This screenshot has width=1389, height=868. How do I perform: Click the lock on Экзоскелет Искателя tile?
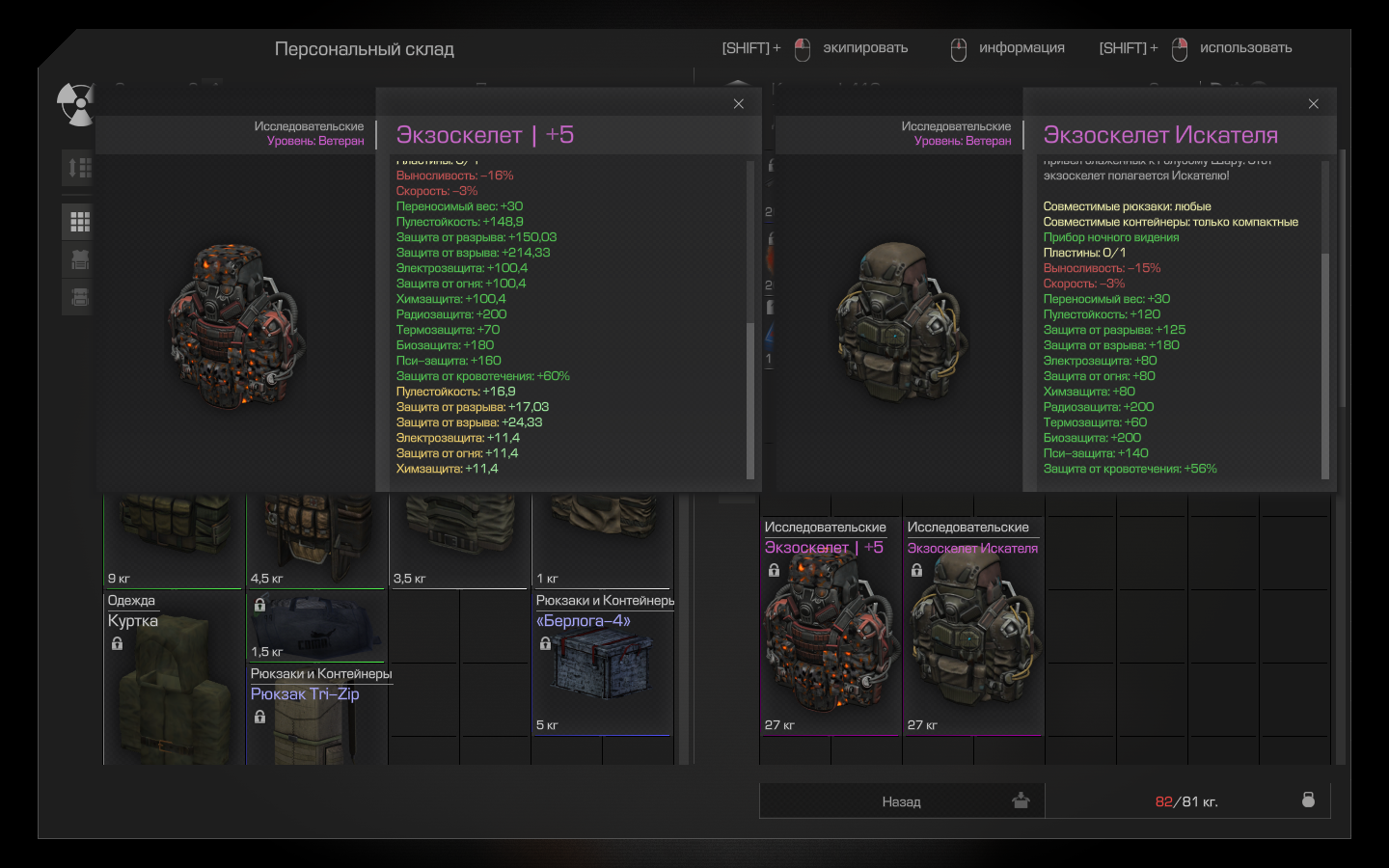pyautogui.click(x=916, y=570)
